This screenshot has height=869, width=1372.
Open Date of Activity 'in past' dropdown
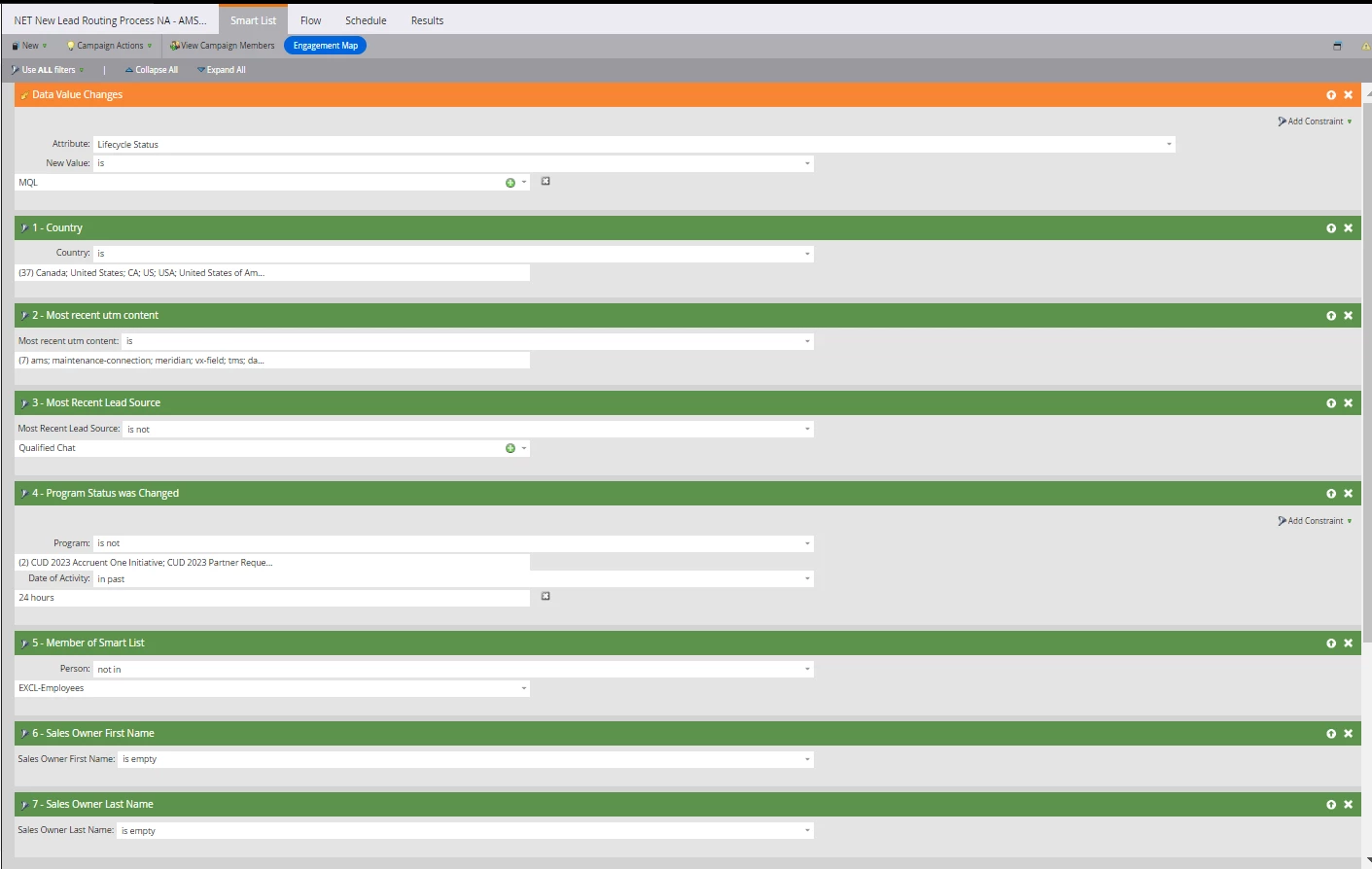pyautogui.click(x=807, y=578)
